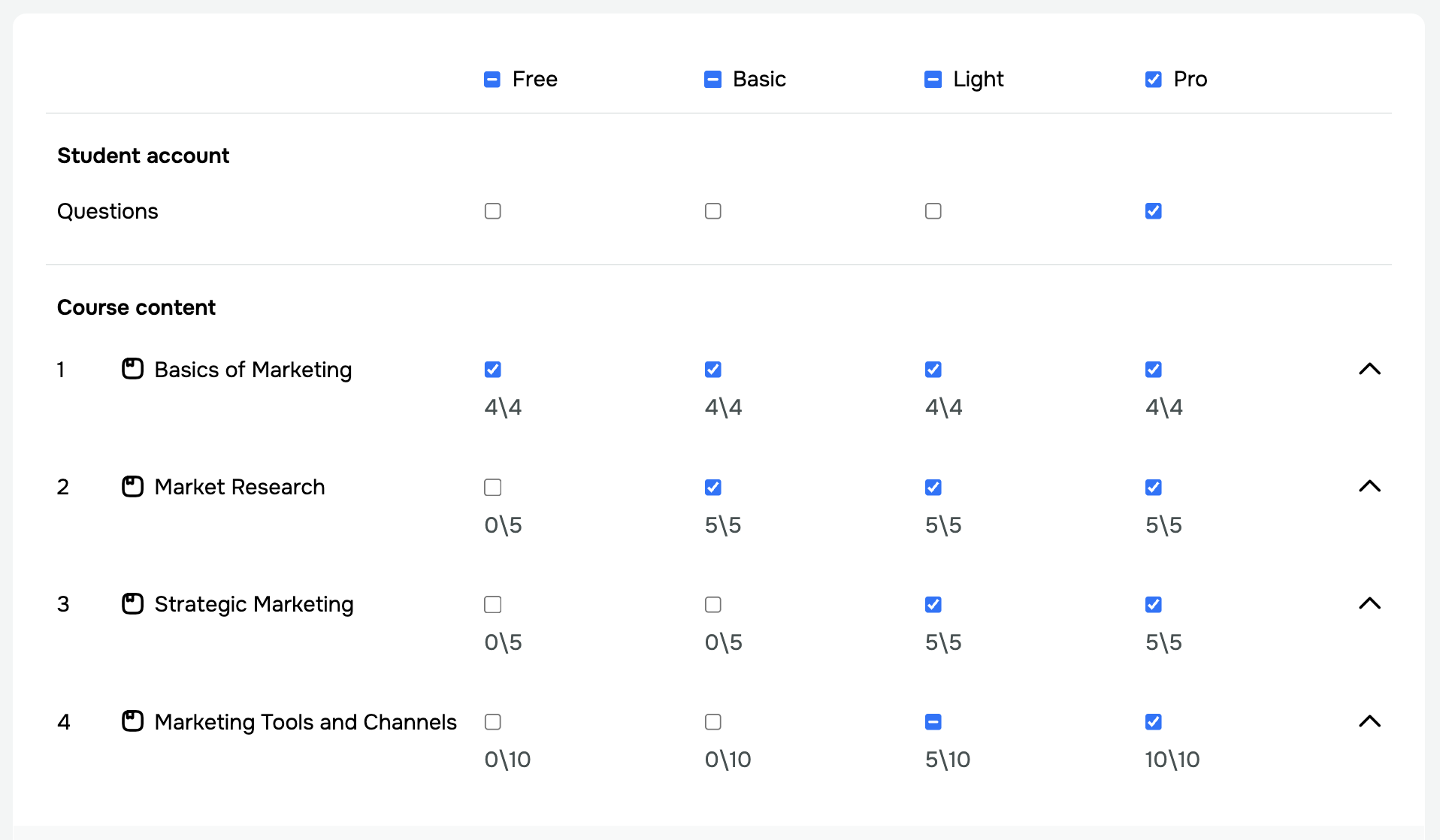Disable Questions for the Pro plan
Viewport: 1440px width, 840px height.
click(1154, 211)
